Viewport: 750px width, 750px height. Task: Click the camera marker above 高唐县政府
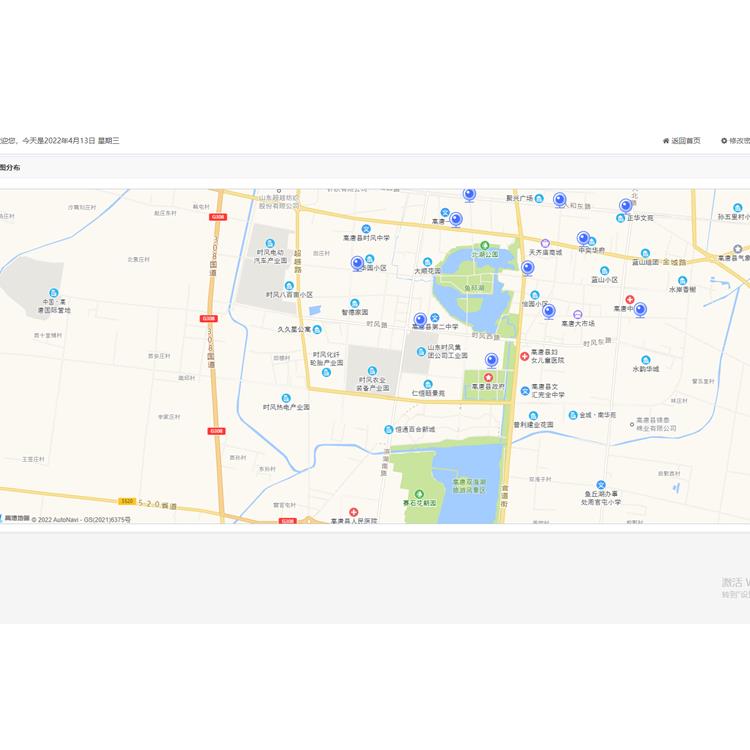[x=492, y=360]
